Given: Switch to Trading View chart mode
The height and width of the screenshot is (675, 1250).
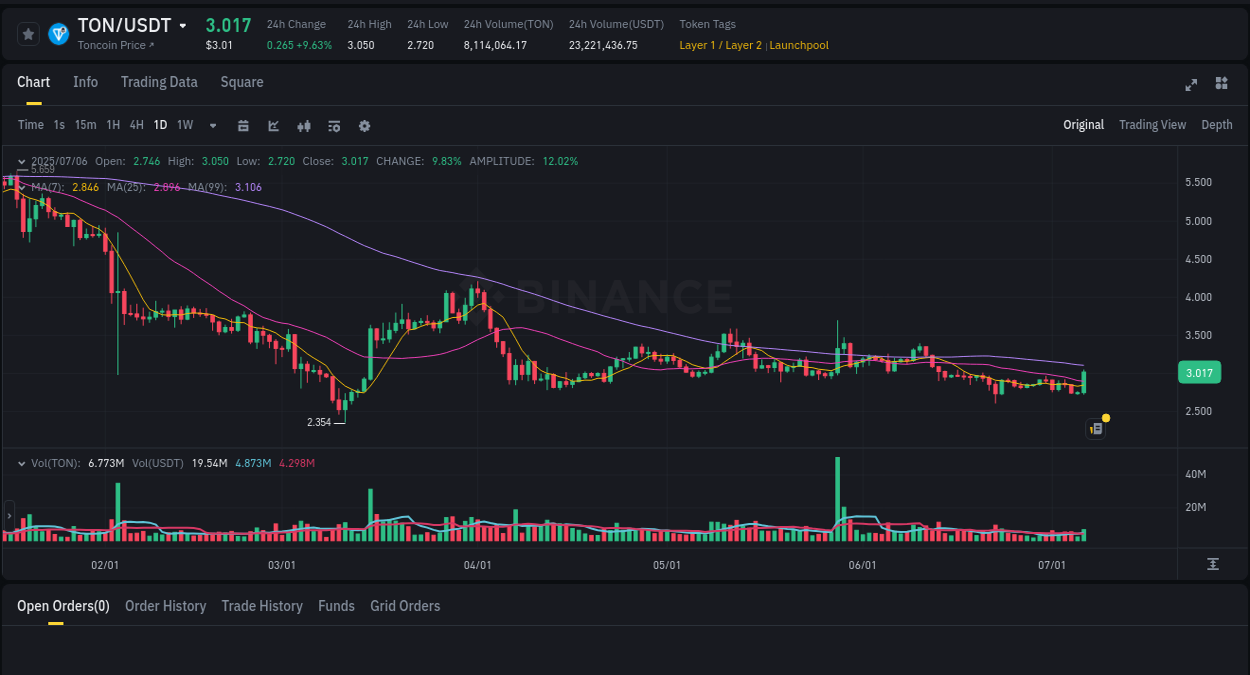Looking at the screenshot, I should tap(1152, 124).
